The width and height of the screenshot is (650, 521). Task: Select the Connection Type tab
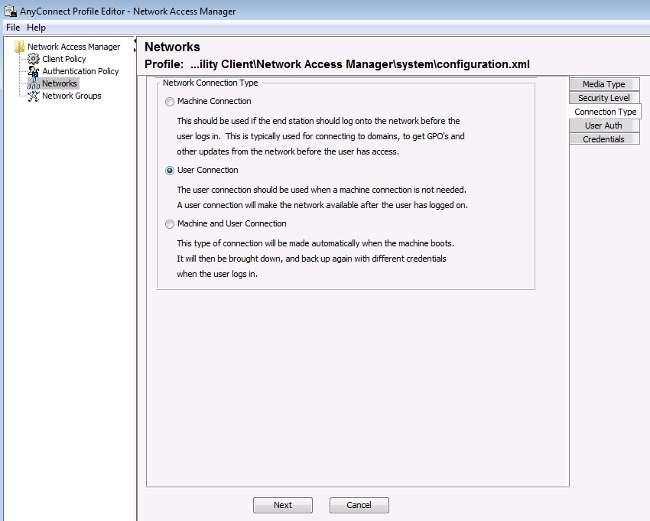[605, 112]
